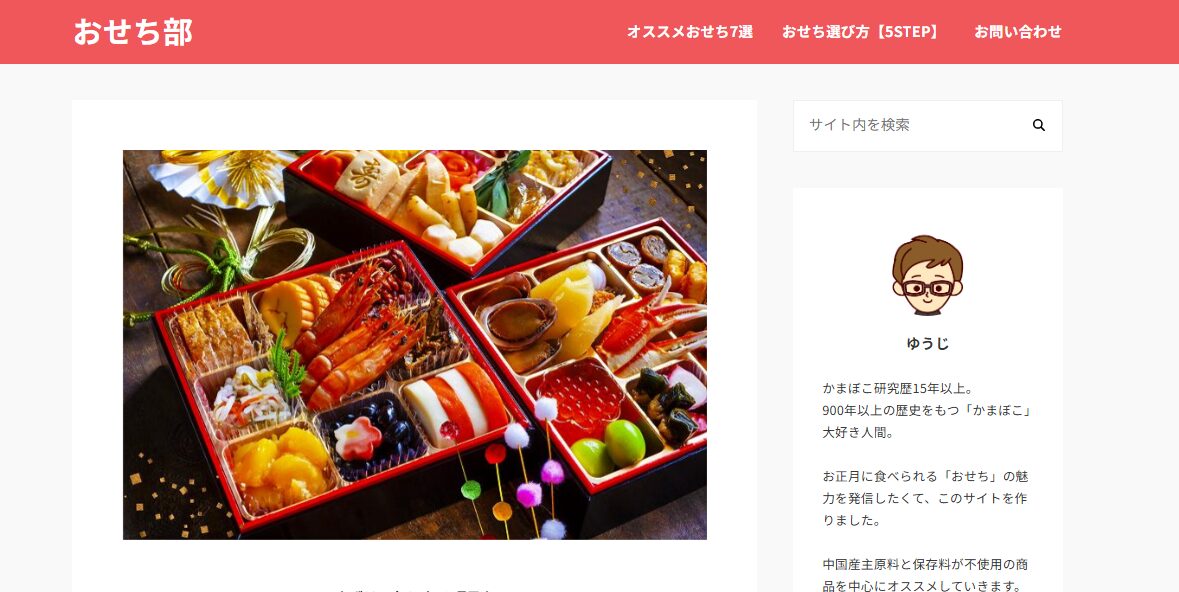Viewport: 1179px width, 592px height.
Task: Click the red shrimp in the osechi photo
Action: point(357,335)
